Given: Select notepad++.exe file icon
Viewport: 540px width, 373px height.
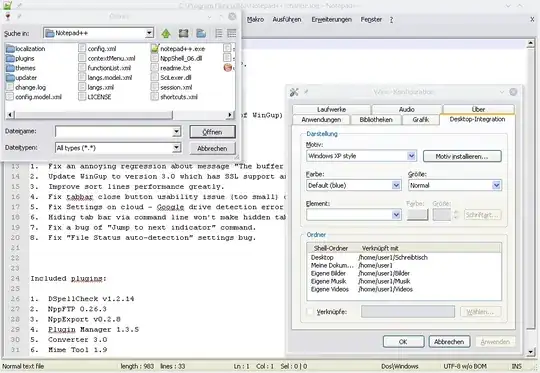Looking at the screenshot, I should tap(155, 49).
